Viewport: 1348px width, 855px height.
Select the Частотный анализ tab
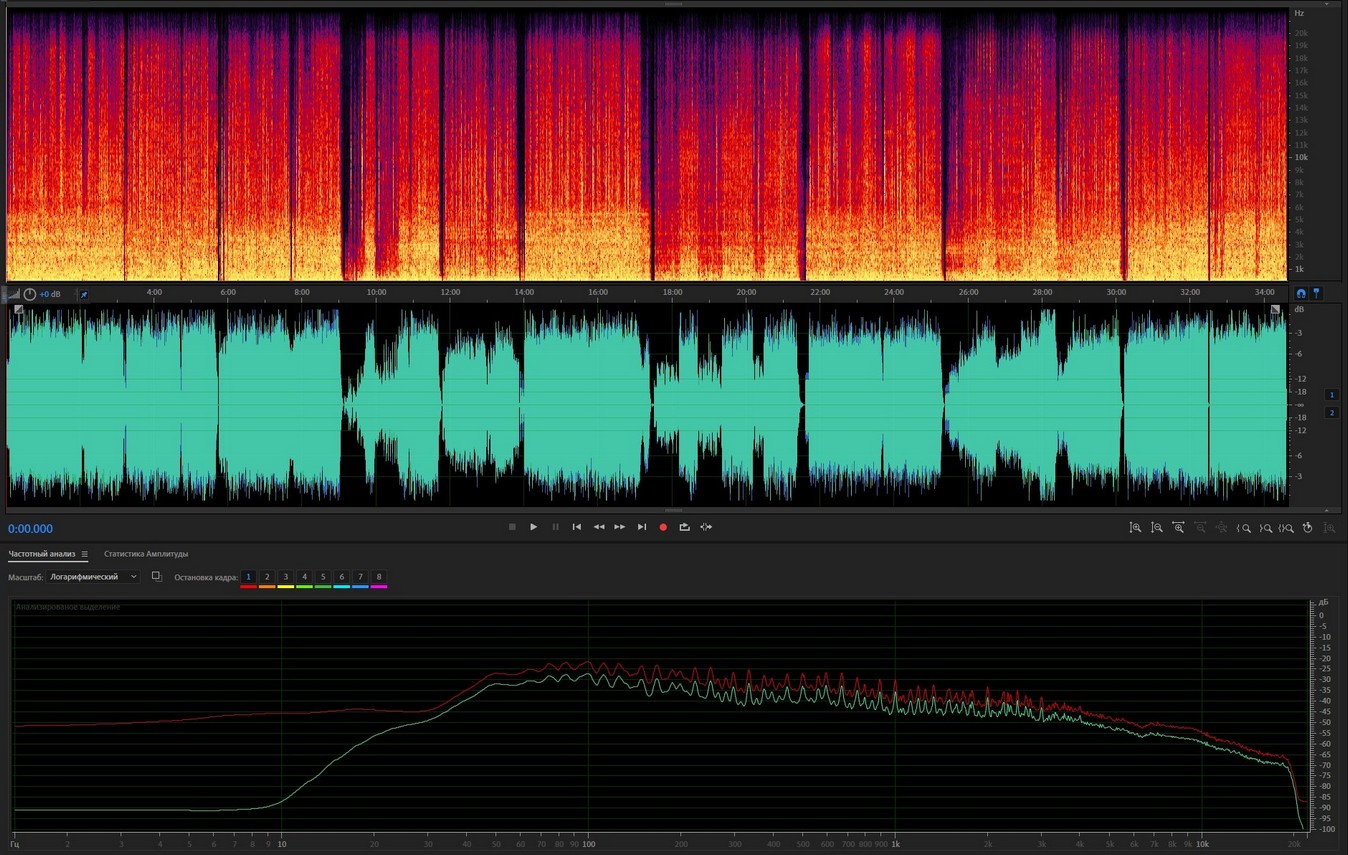click(41, 554)
